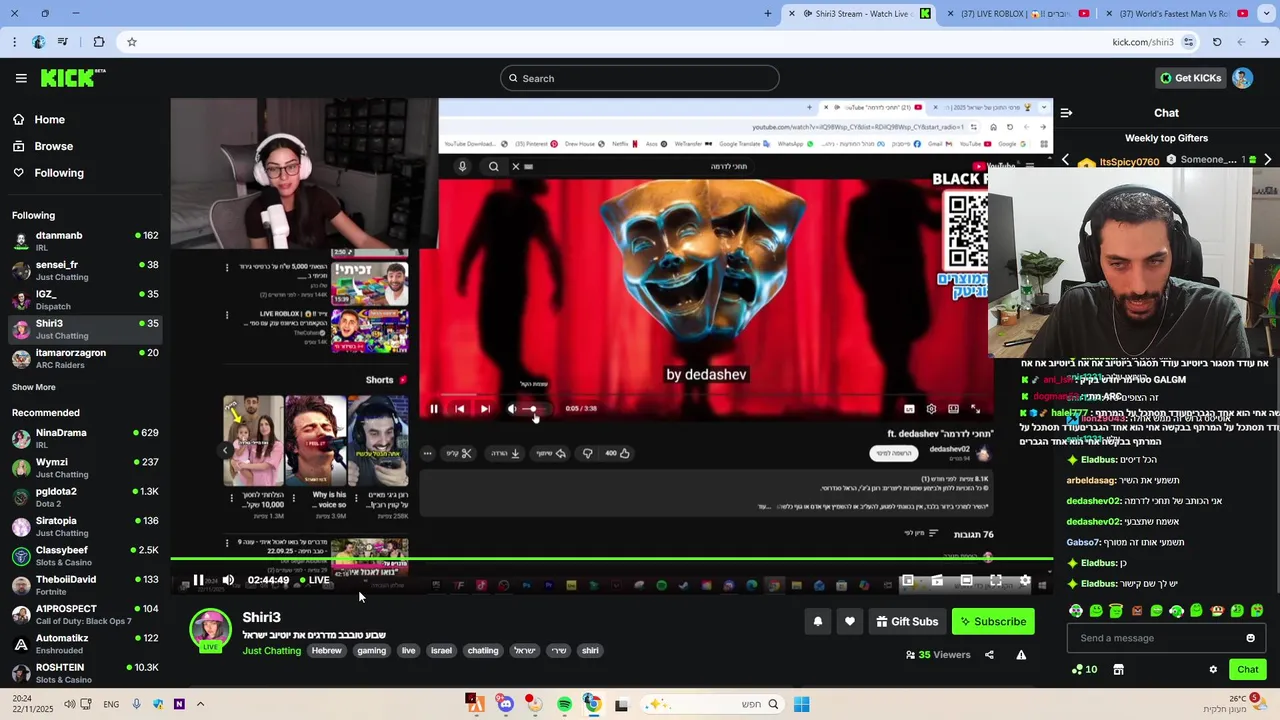The image size is (1280, 720).
Task: Open NinaDrama recommended channel
Action: tap(85, 438)
